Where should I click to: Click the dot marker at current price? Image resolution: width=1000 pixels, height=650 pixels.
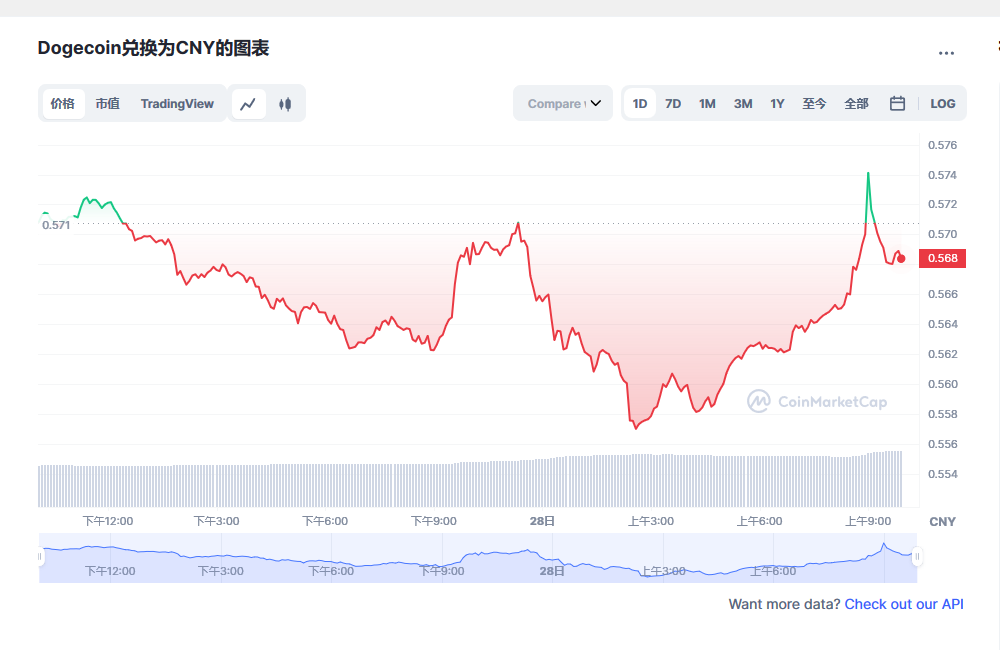899,258
